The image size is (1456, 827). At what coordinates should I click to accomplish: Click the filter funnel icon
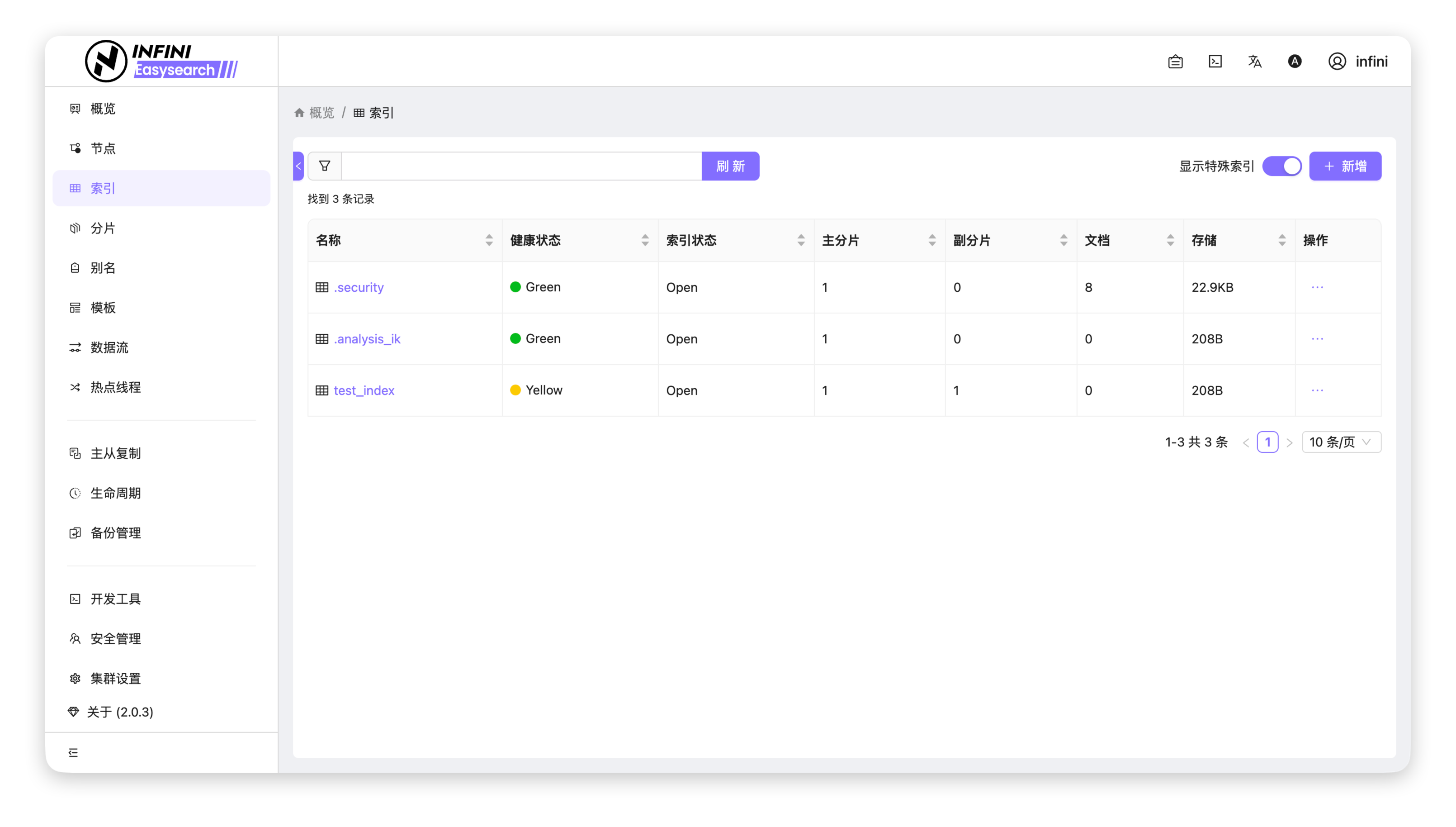pyautogui.click(x=324, y=166)
